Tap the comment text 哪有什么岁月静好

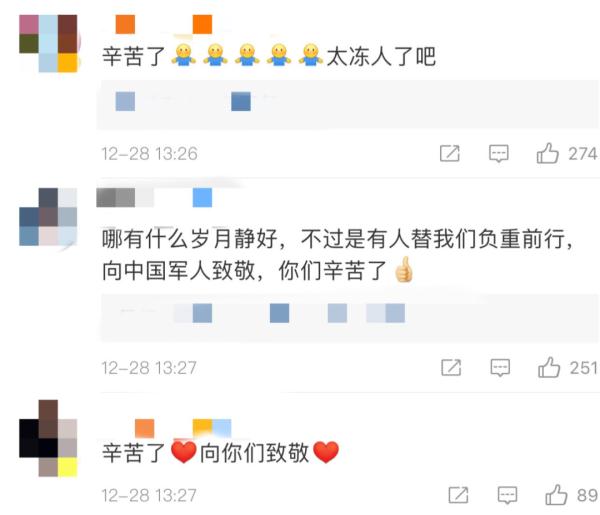189,239
